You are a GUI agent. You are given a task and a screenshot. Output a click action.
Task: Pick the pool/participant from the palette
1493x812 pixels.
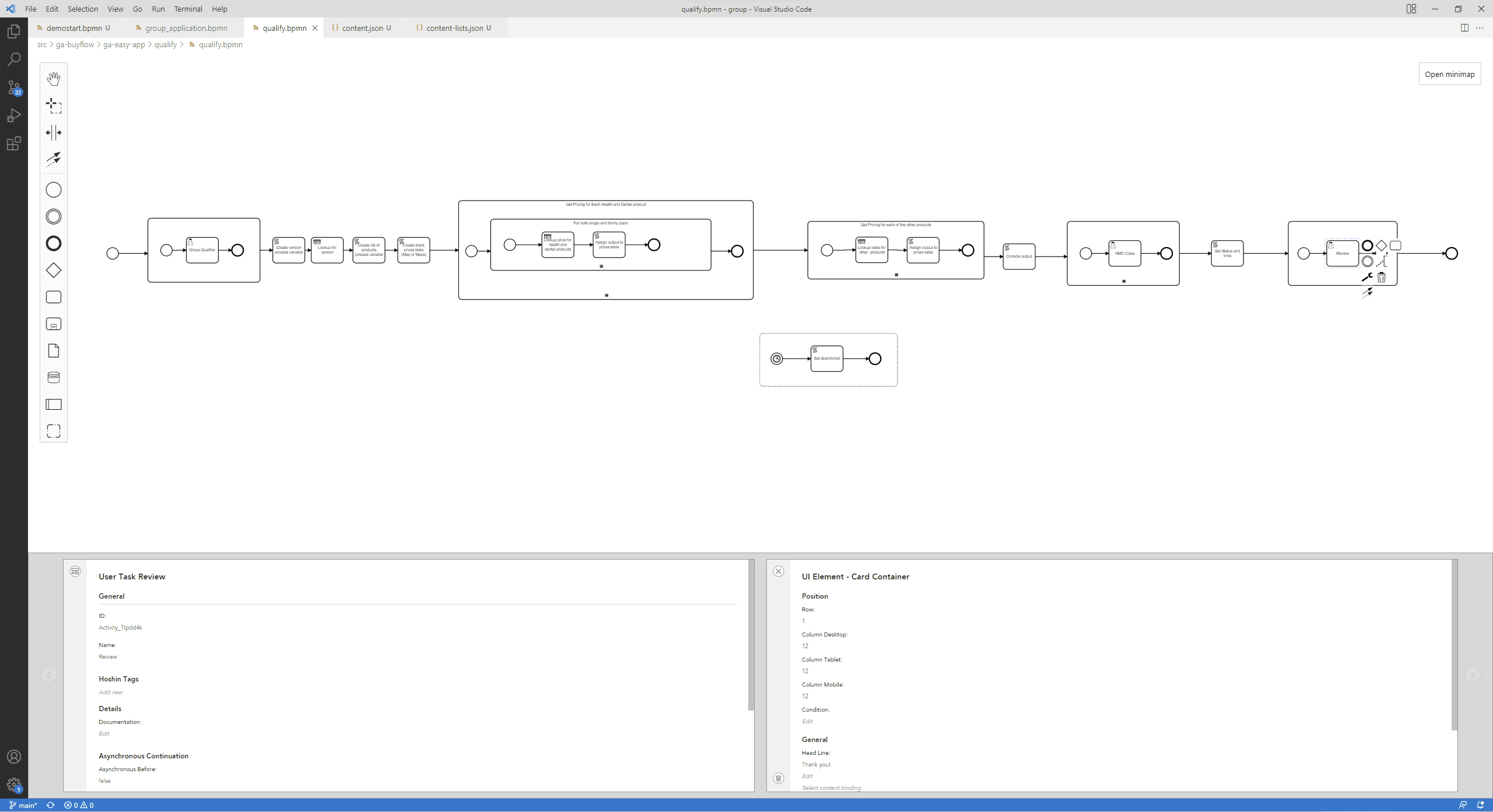point(54,404)
